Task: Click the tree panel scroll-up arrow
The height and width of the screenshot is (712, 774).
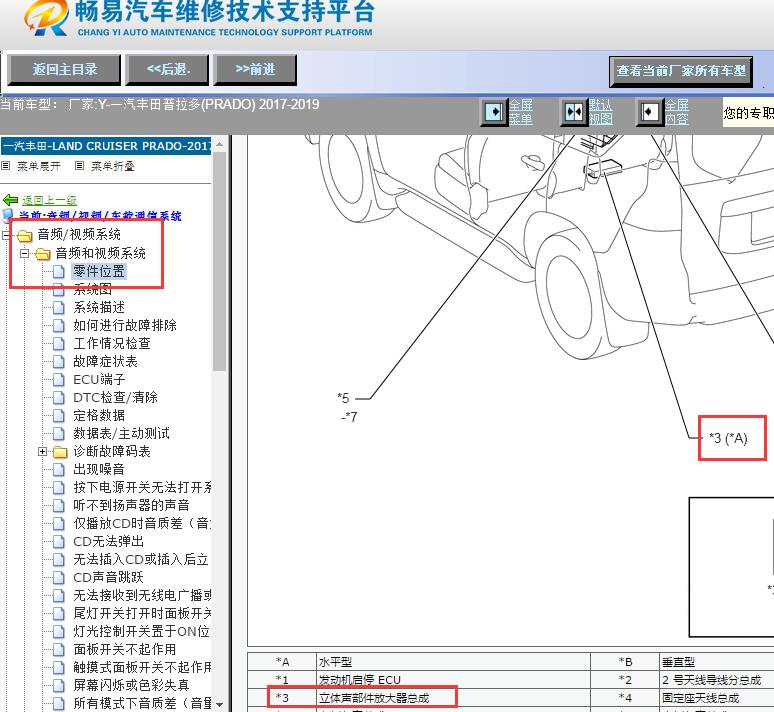Action: click(x=220, y=145)
